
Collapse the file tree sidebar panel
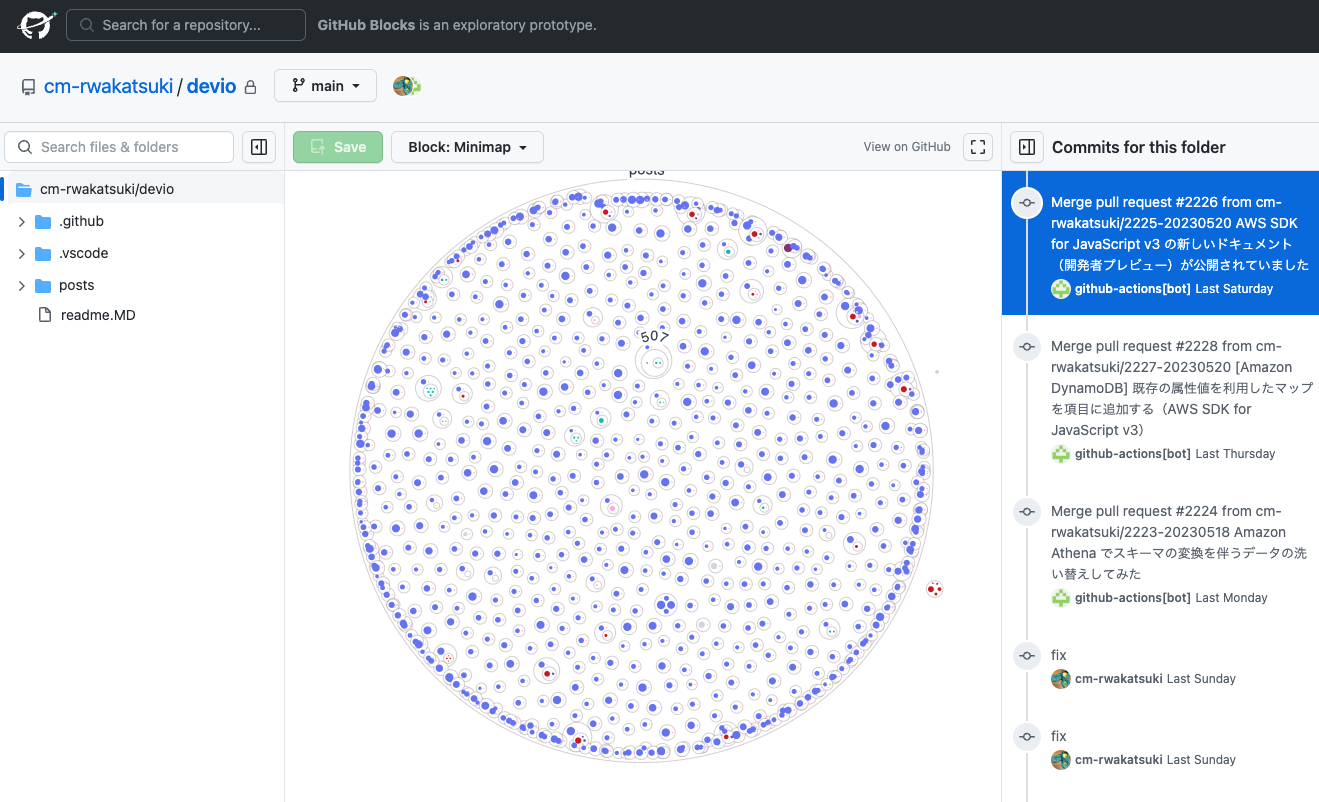(259, 146)
